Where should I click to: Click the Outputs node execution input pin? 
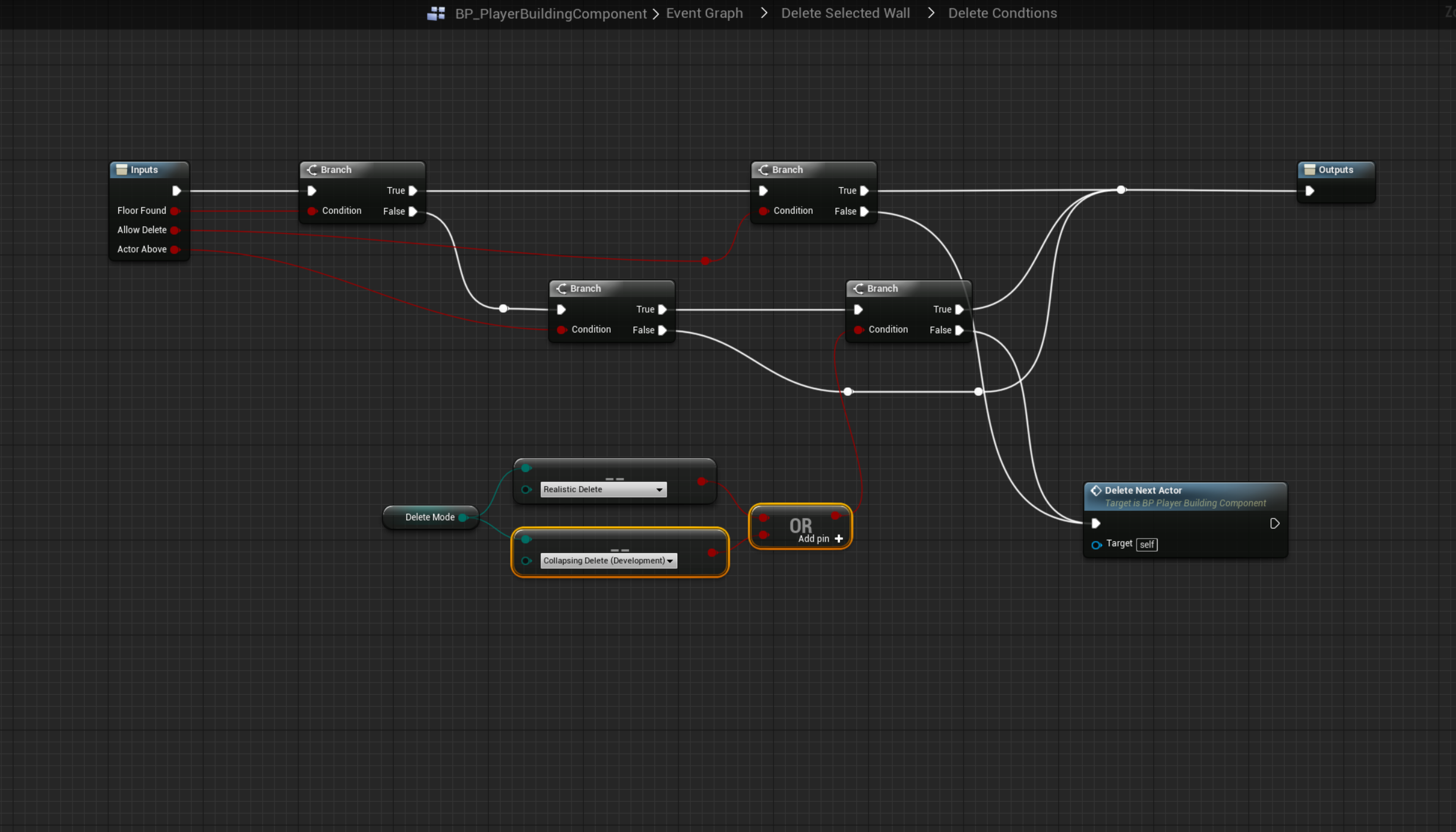[x=1310, y=191]
